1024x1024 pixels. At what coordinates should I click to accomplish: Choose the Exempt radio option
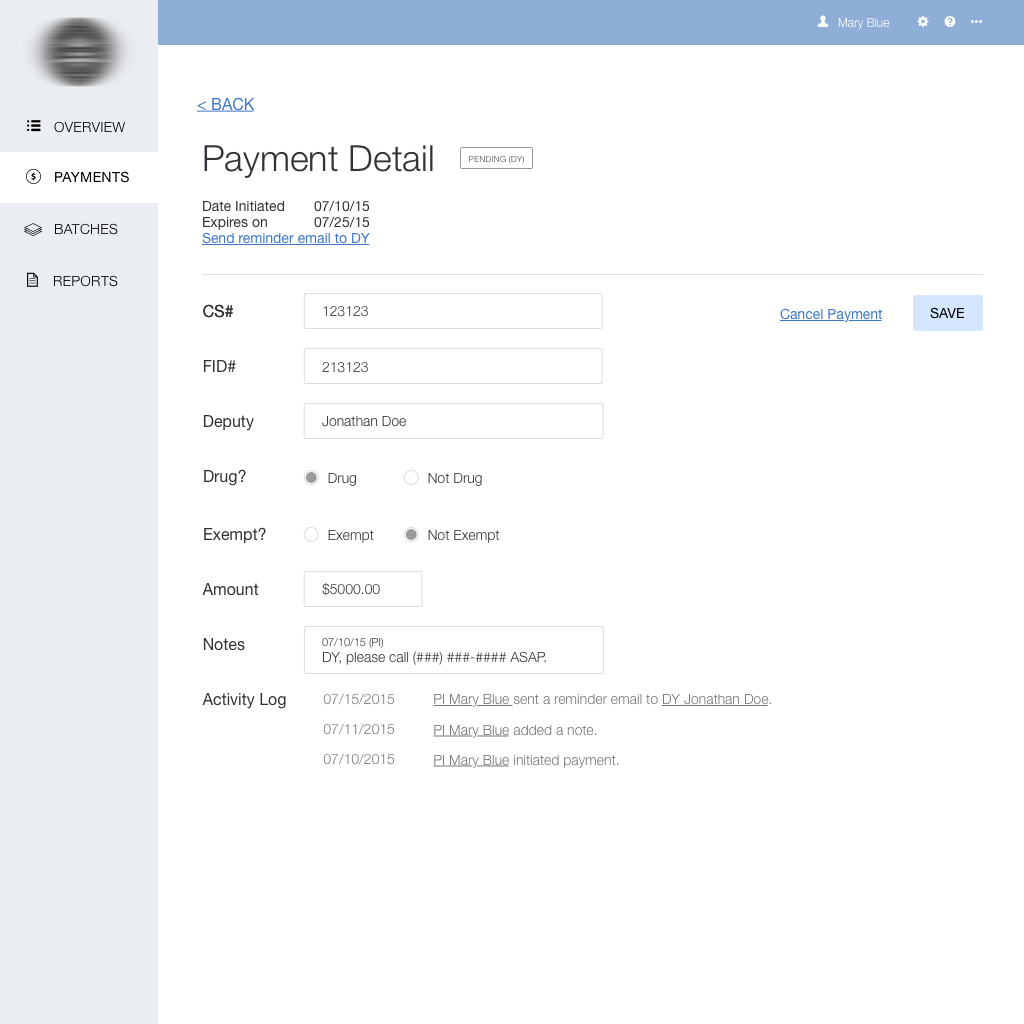click(x=312, y=535)
